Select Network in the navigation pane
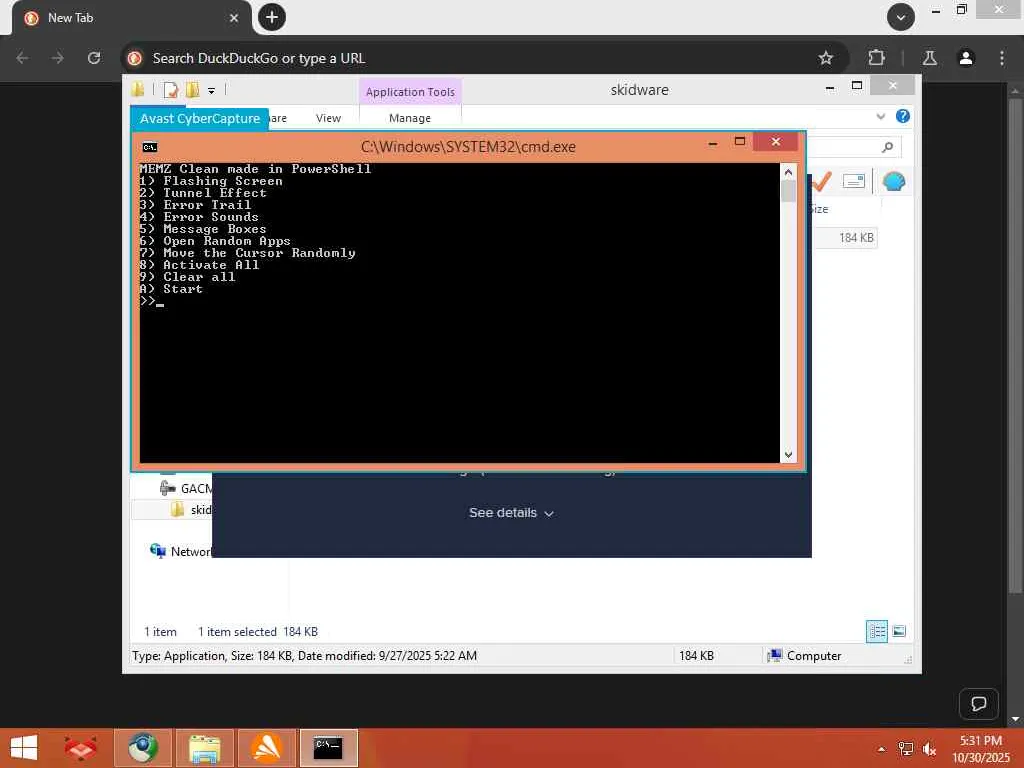Image resolution: width=1024 pixels, height=768 pixels. pos(182,551)
